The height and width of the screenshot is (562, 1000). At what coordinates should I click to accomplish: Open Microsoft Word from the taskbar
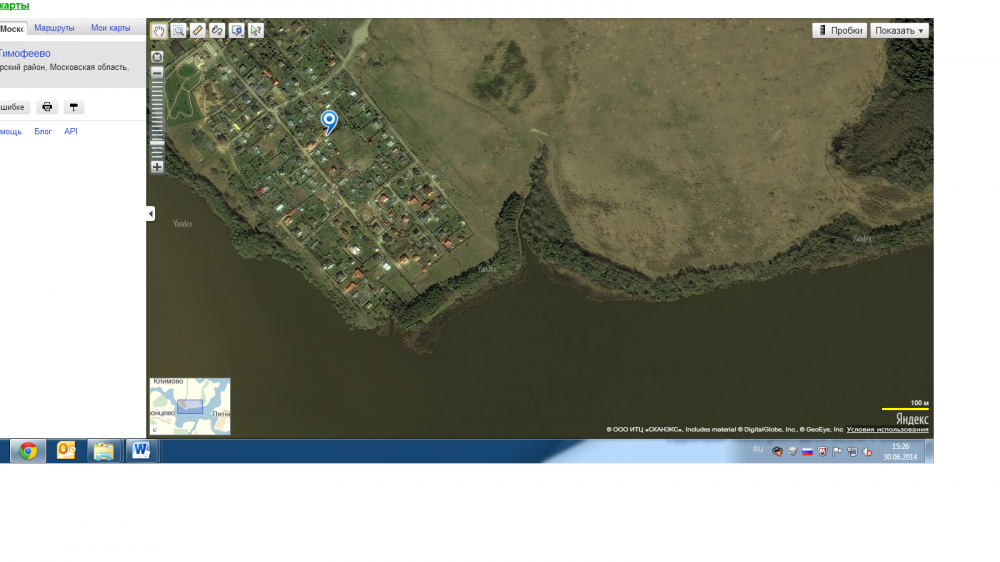140,451
